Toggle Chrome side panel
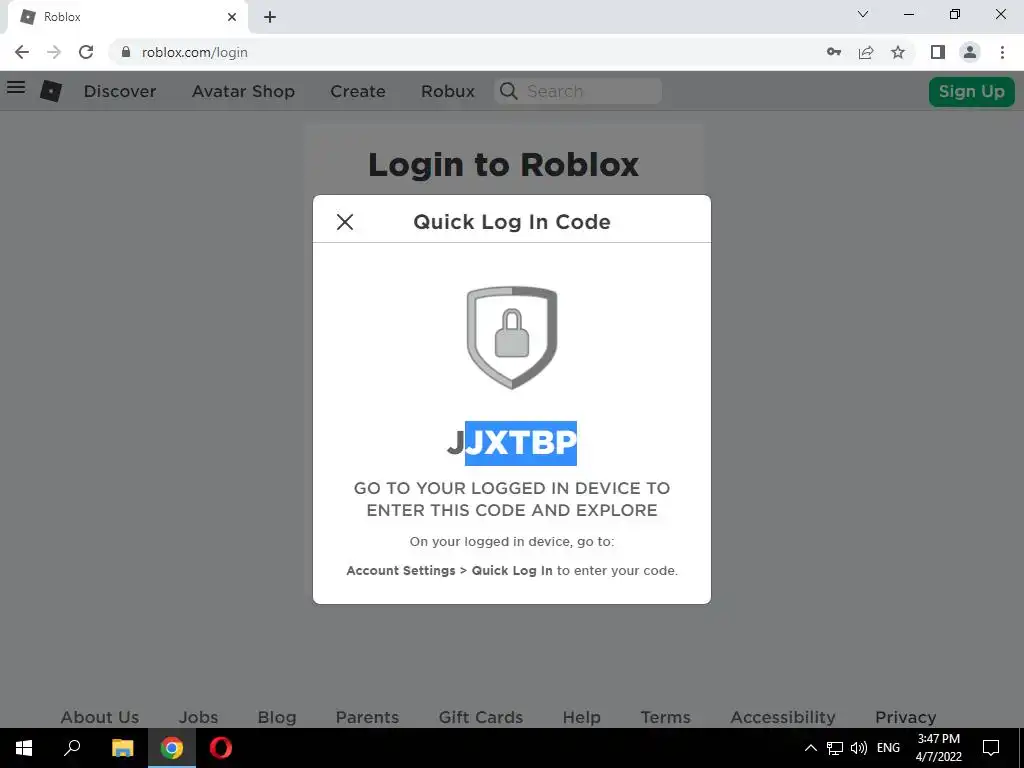 tap(938, 52)
